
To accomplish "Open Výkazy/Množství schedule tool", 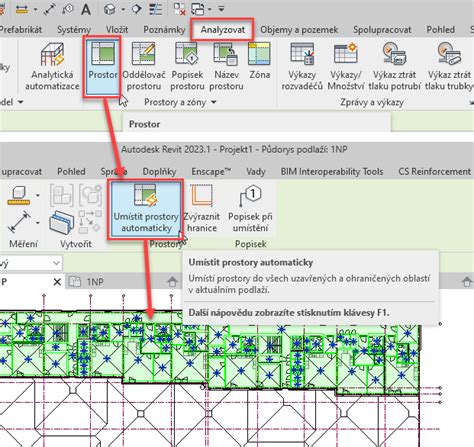I will click(x=346, y=66).
